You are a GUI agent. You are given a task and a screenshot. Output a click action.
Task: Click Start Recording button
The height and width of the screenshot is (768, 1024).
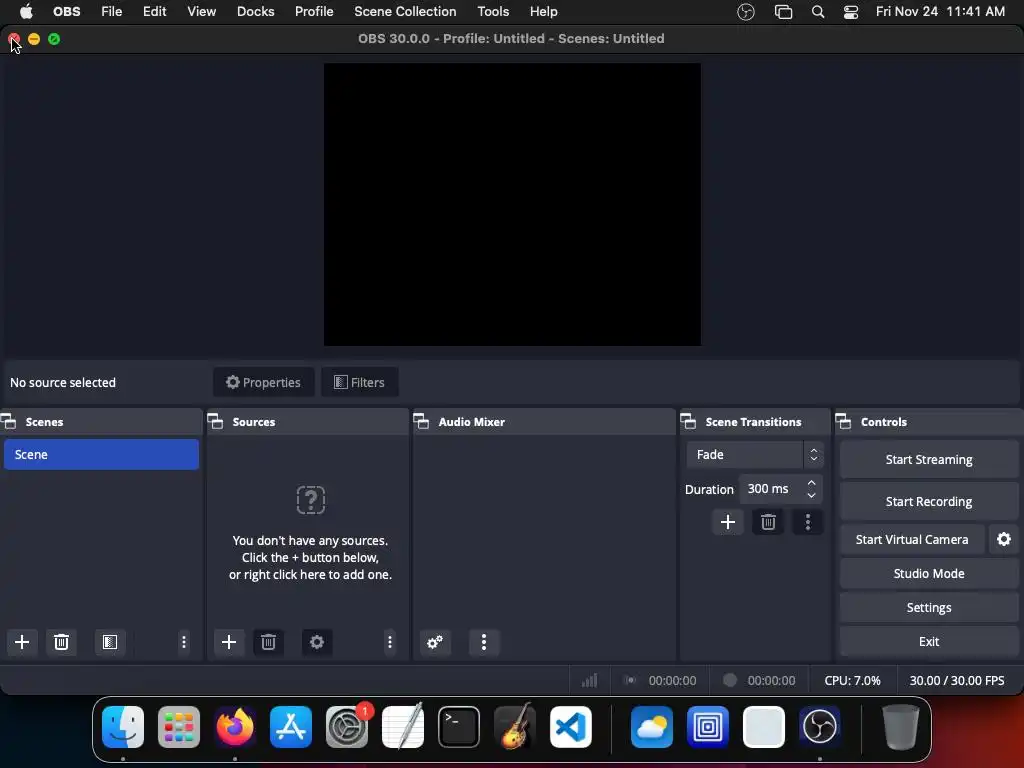click(929, 502)
